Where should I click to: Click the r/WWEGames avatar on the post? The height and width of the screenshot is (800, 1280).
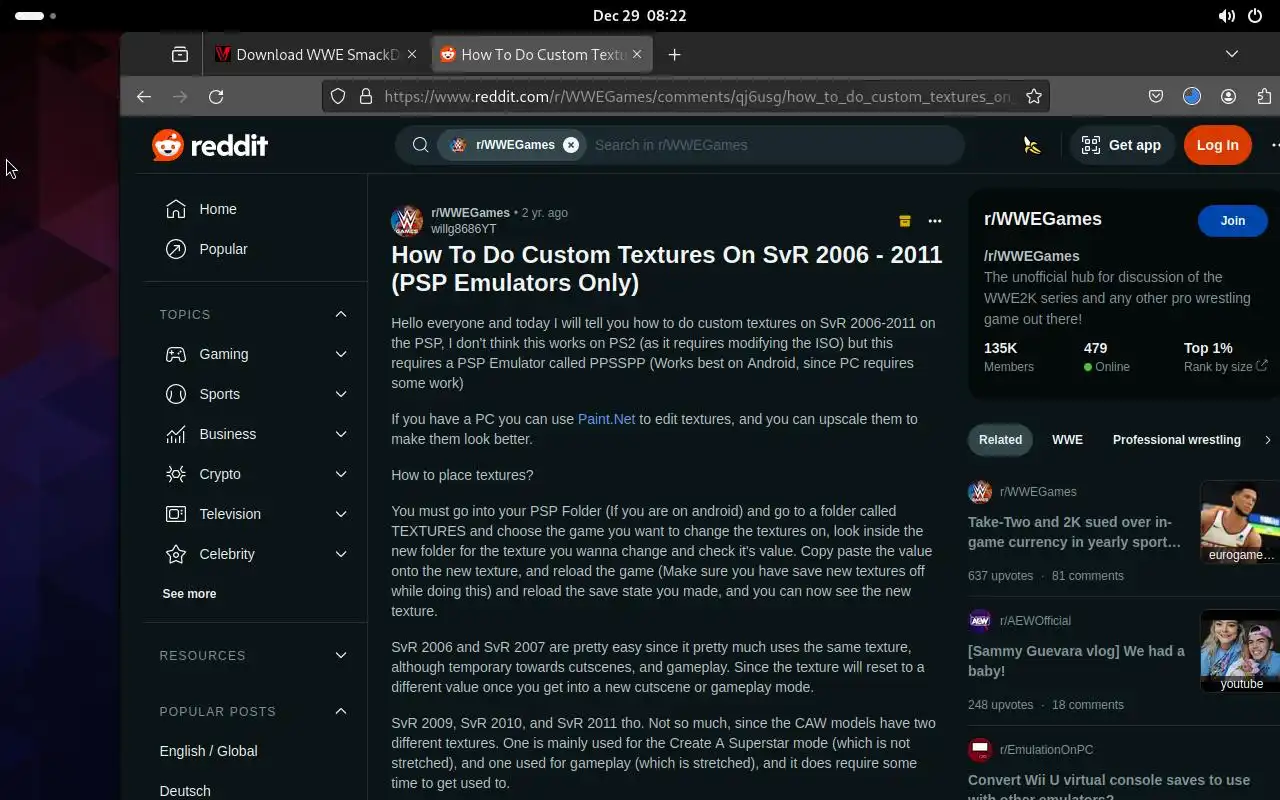(x=407, y=221)
